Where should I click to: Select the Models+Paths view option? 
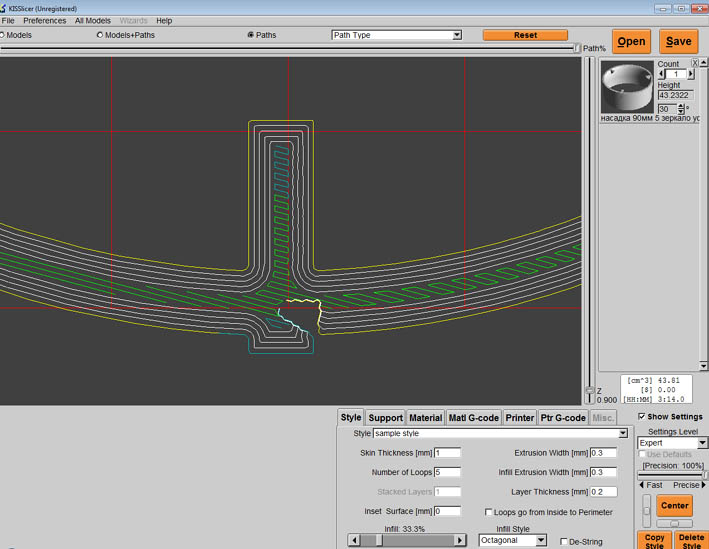tap(100, 35)
